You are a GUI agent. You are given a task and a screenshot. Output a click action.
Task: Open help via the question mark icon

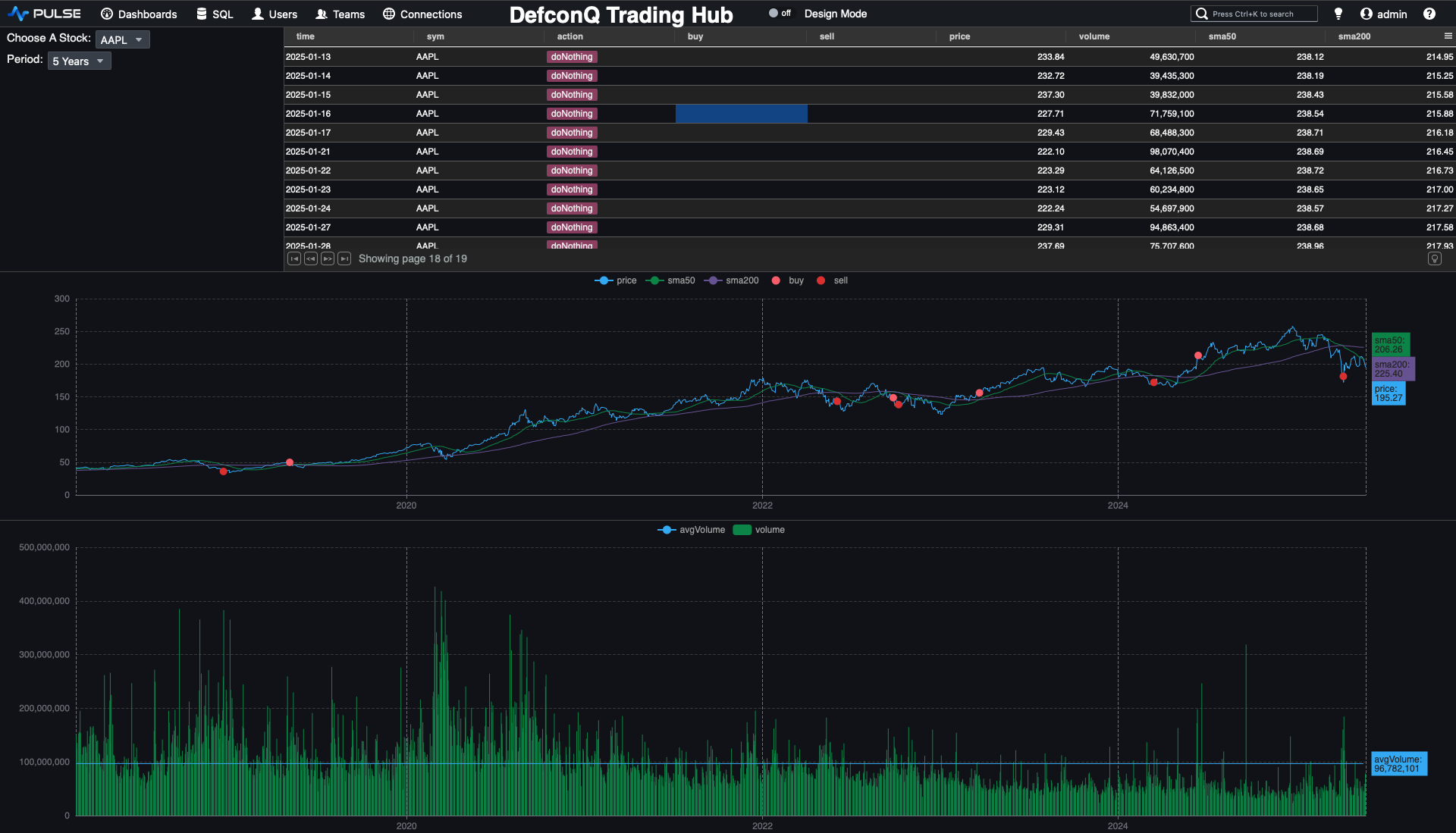(1430, 14)
